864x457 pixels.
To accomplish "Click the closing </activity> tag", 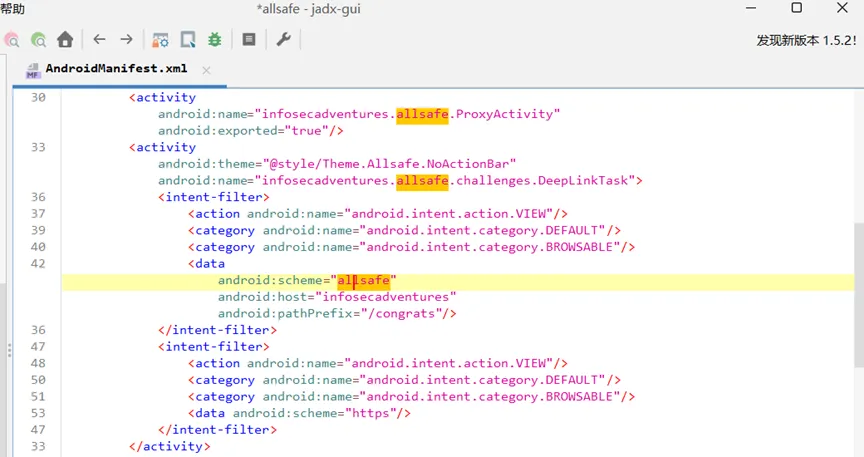I will [170, 446].
